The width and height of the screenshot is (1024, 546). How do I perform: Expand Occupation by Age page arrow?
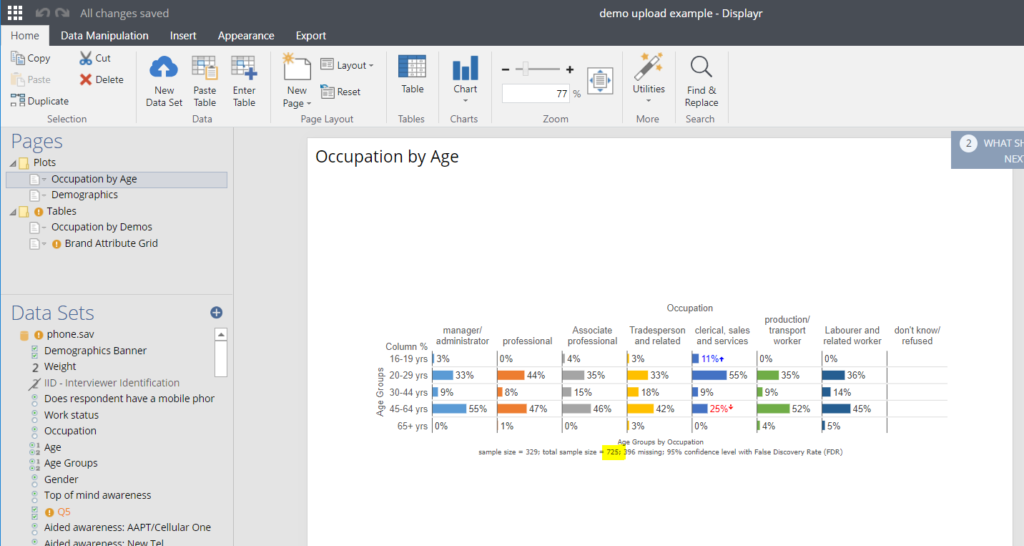(44, 179)
